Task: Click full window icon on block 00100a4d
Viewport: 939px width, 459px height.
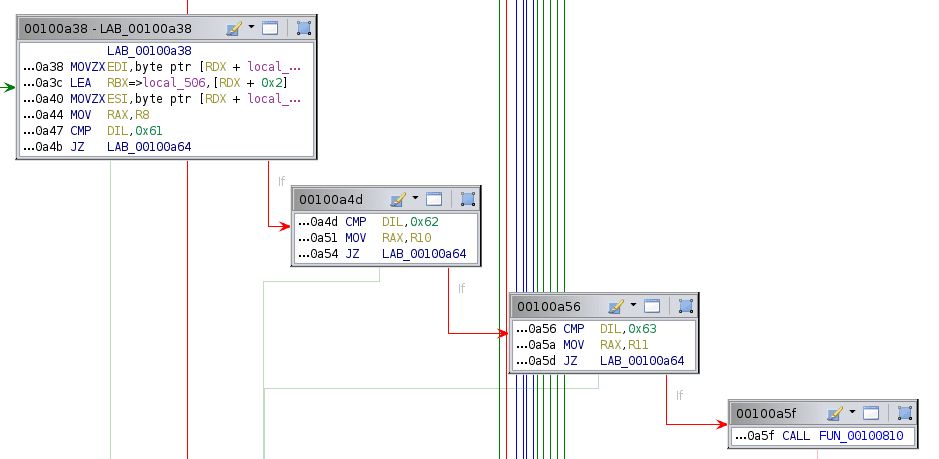Action: [x=434, y=199]
